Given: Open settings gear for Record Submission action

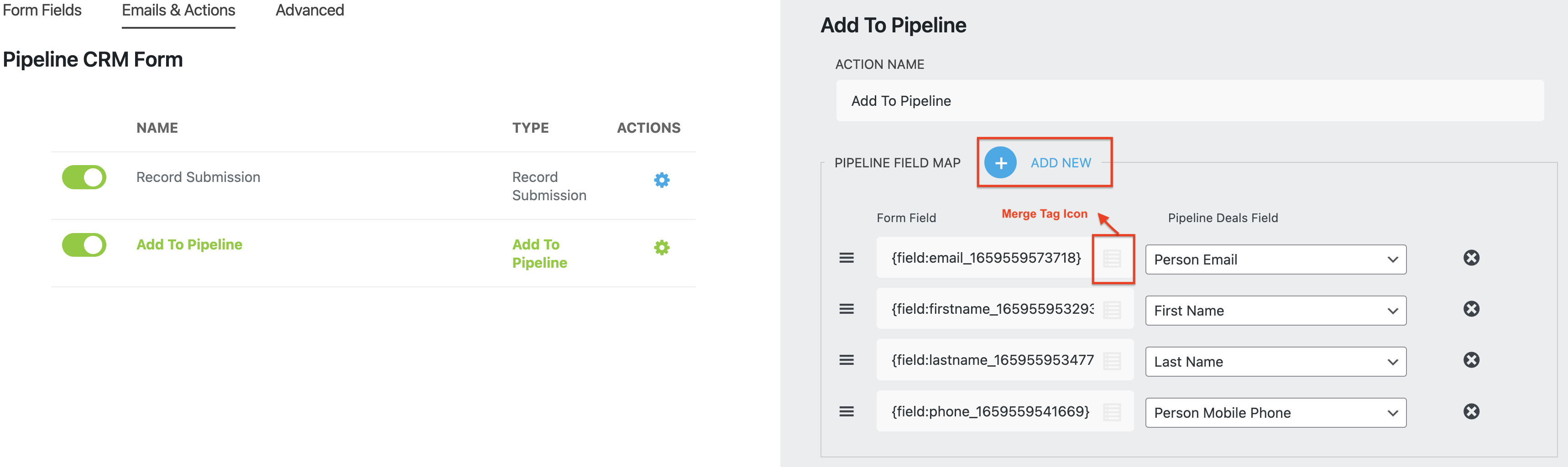Looking at the screenshot, I should [x=661, y=179].
